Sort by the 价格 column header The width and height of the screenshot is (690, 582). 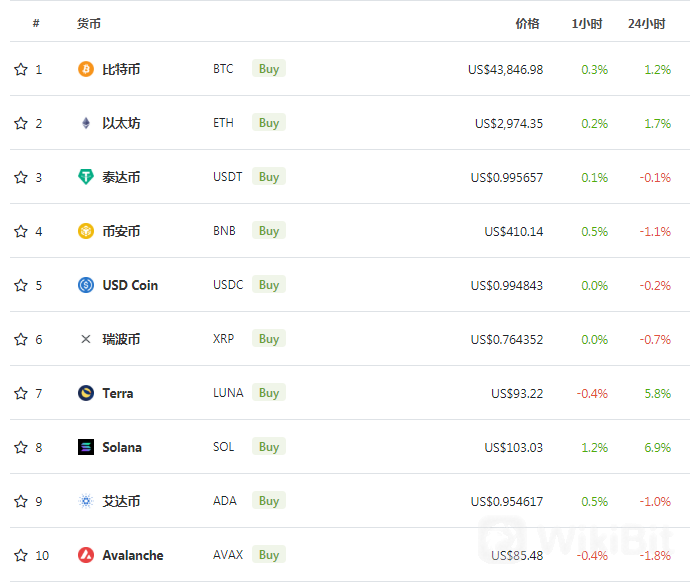(x=527, y=24)
